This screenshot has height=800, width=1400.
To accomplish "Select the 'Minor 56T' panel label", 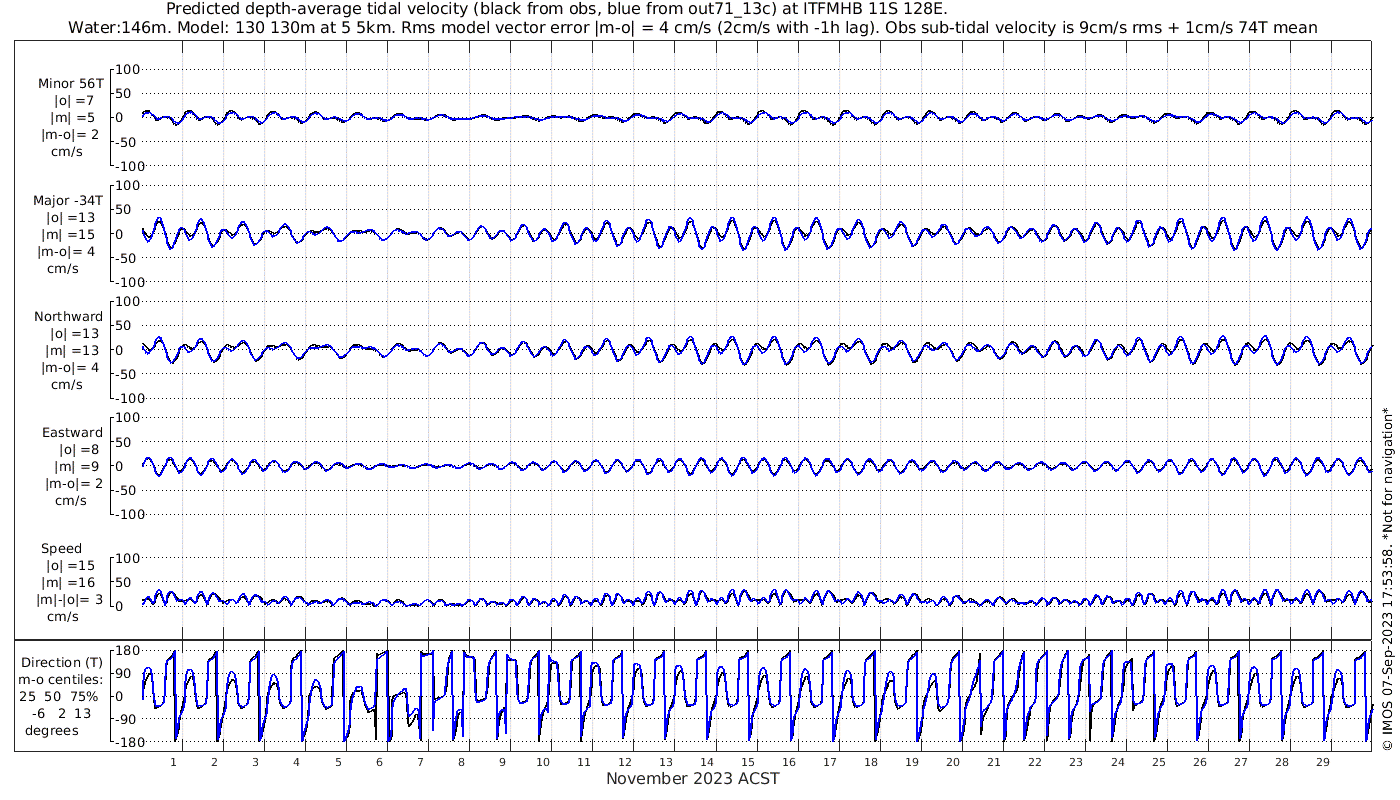I will click(x=70, y=83).
